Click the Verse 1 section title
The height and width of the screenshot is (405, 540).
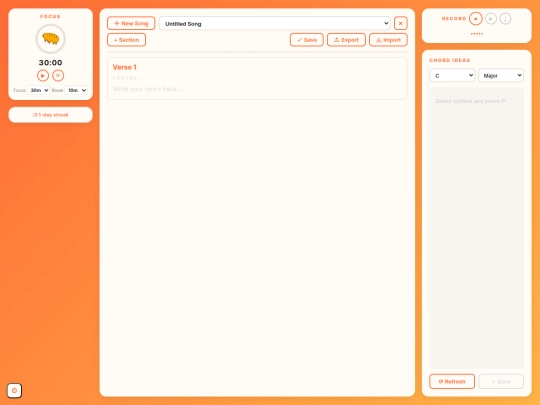(125, 67)
